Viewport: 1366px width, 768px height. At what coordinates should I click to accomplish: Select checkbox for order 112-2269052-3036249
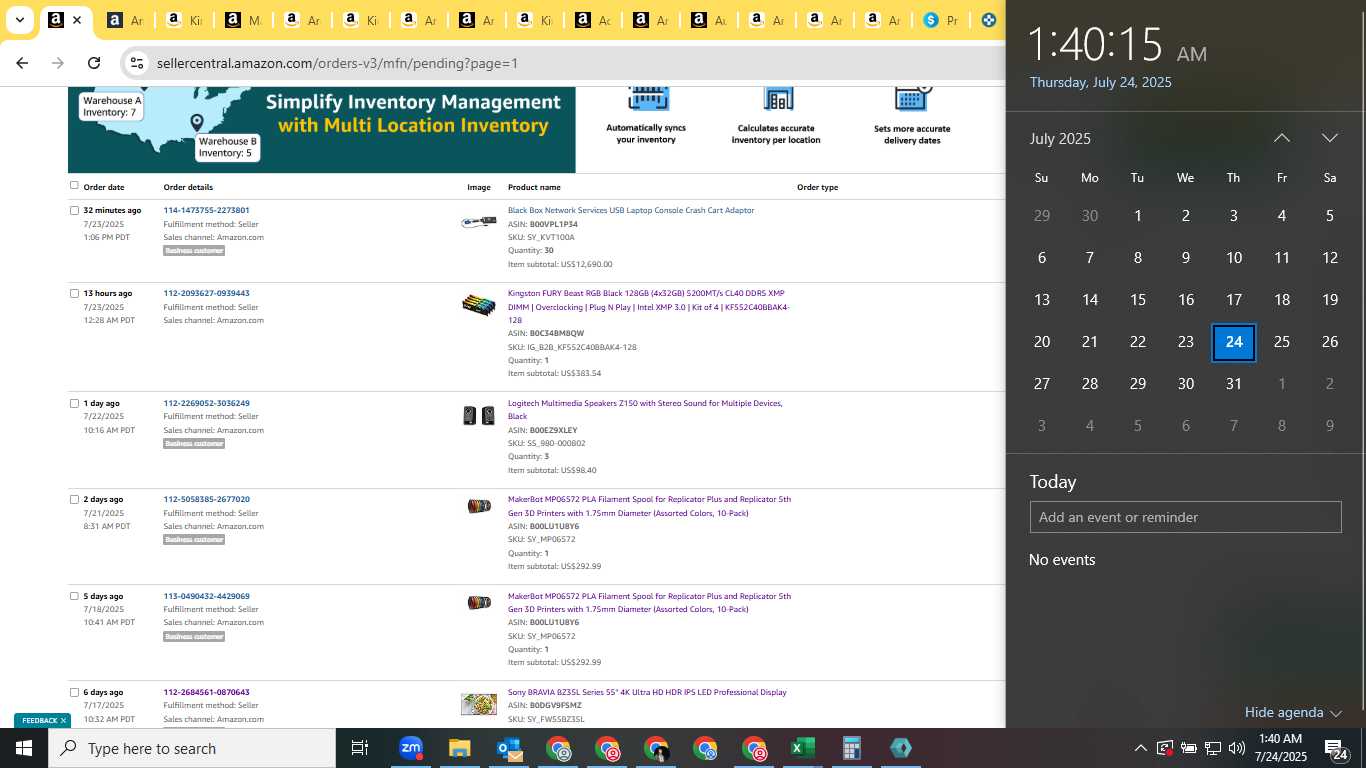74,403
